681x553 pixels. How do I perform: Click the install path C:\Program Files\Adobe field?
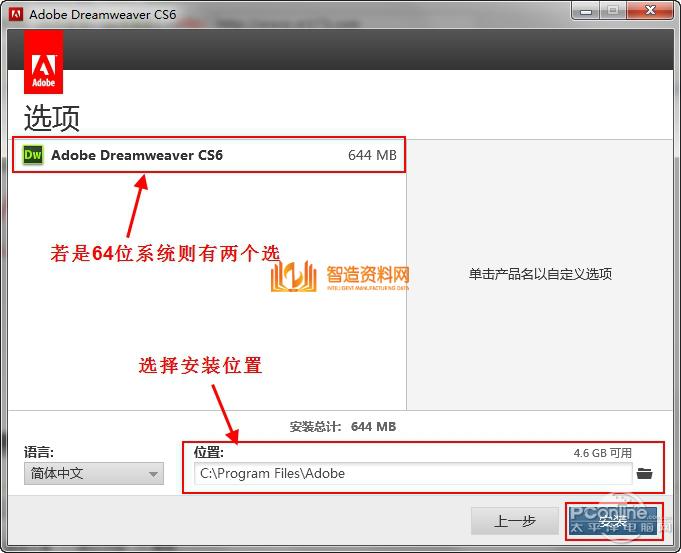click(413, 474)
